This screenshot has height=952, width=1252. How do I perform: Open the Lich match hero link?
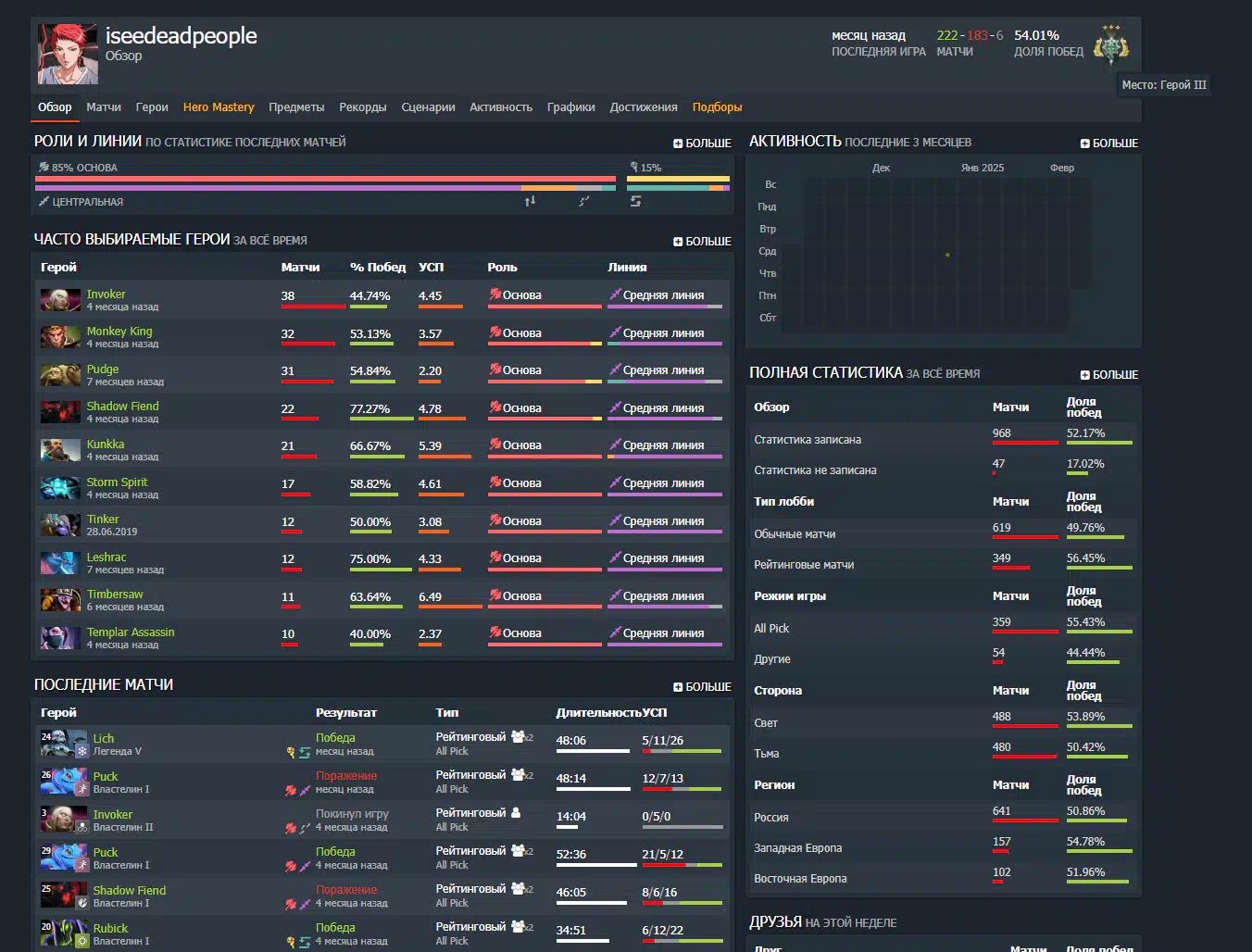[104, 739]
